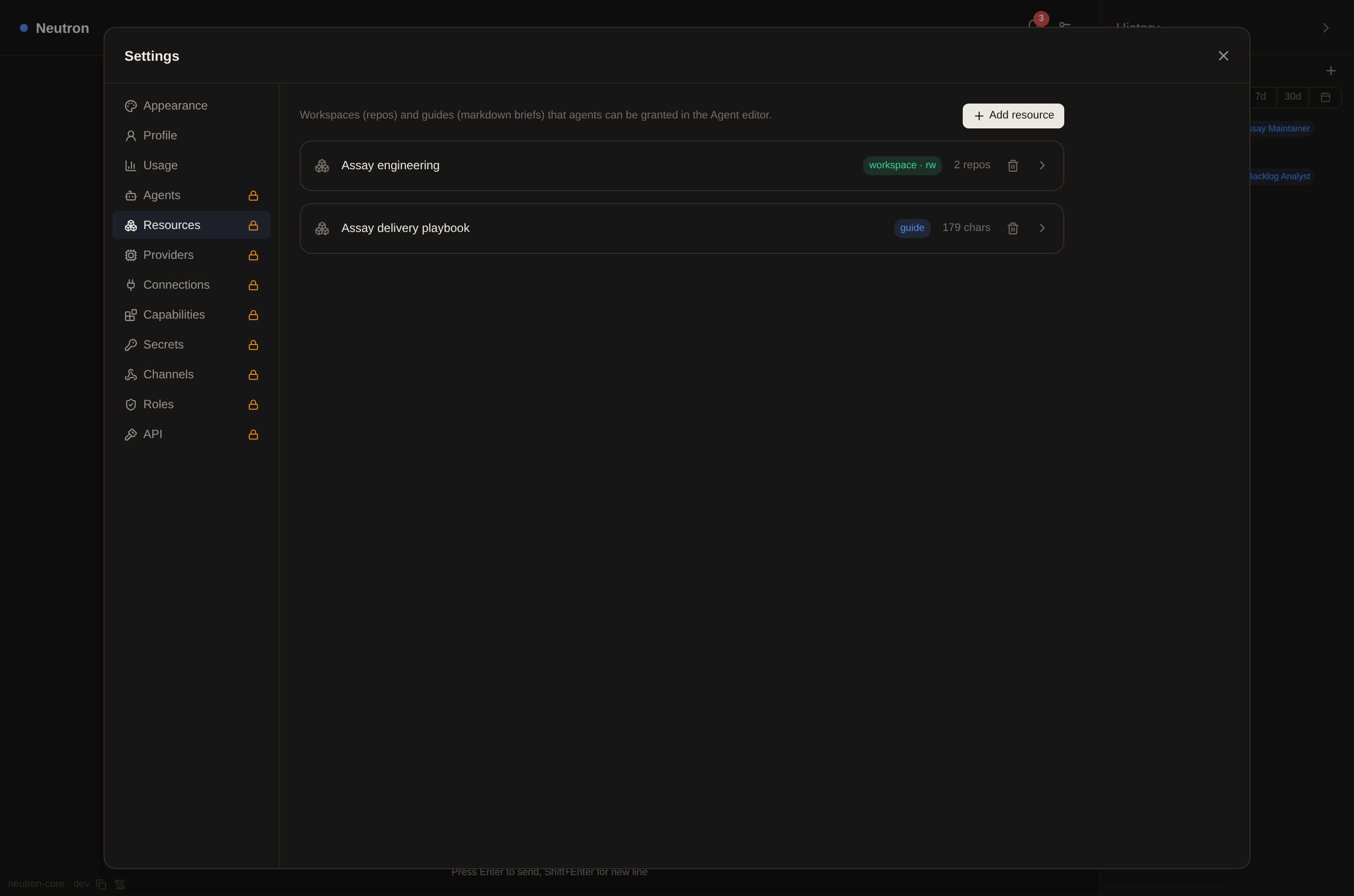
Task: Click the Assay engineering resource icon
Action: 322,166
